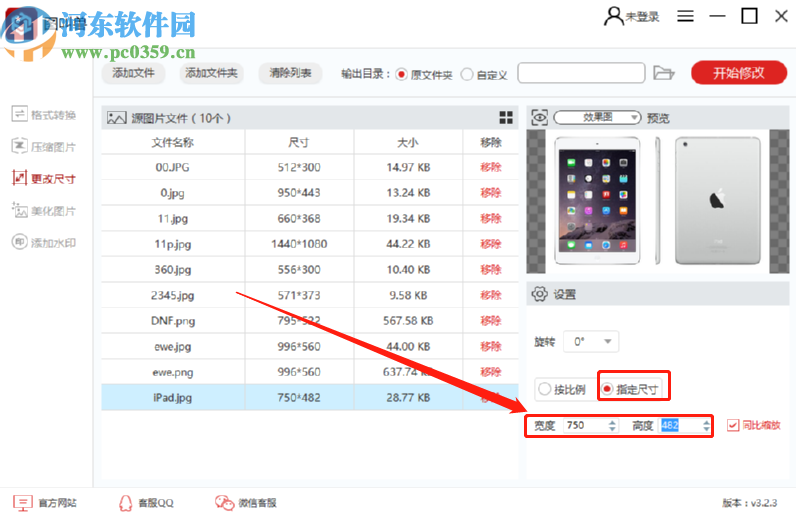Click the 未登录 not logged in label

pos(642,17)
